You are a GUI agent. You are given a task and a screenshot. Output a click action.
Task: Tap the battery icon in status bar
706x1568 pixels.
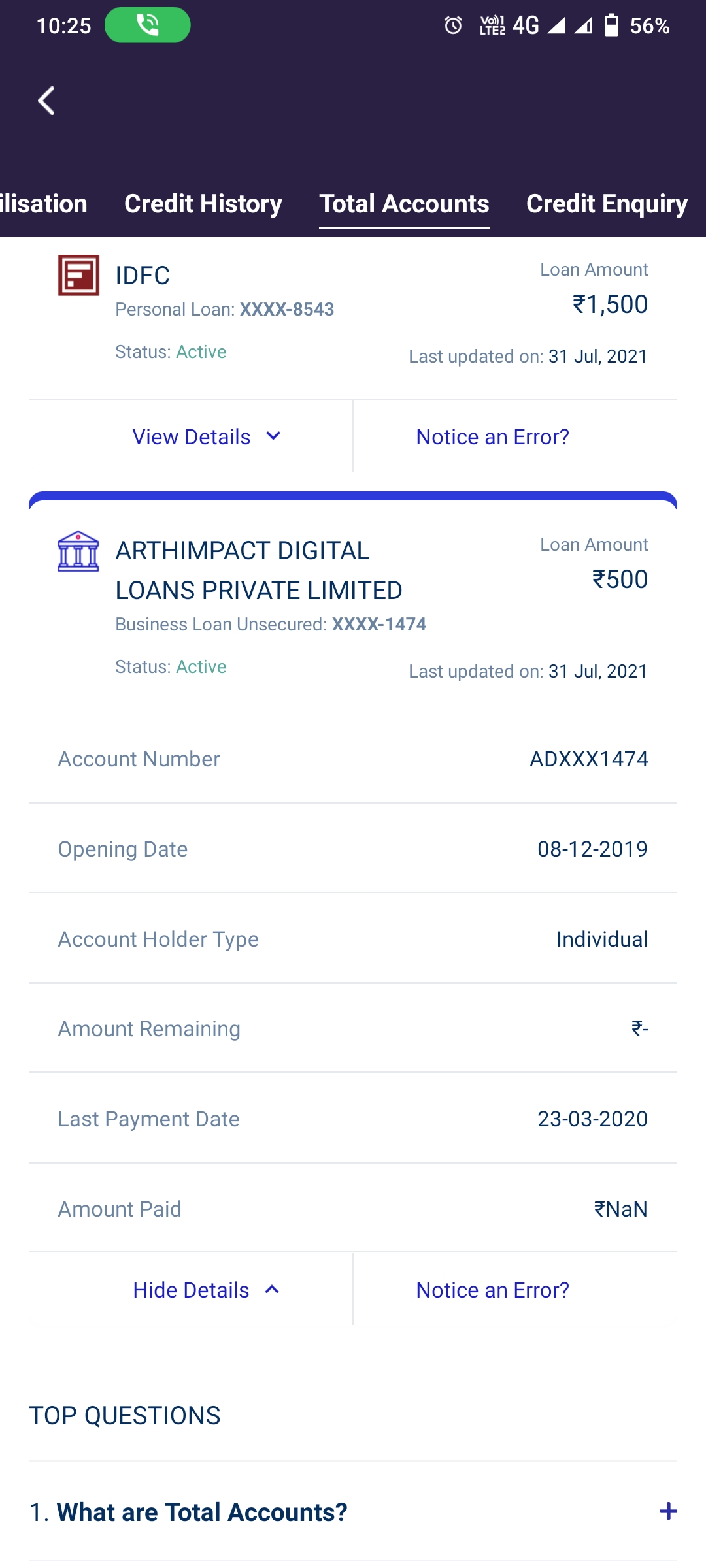(x=611, y=25)
